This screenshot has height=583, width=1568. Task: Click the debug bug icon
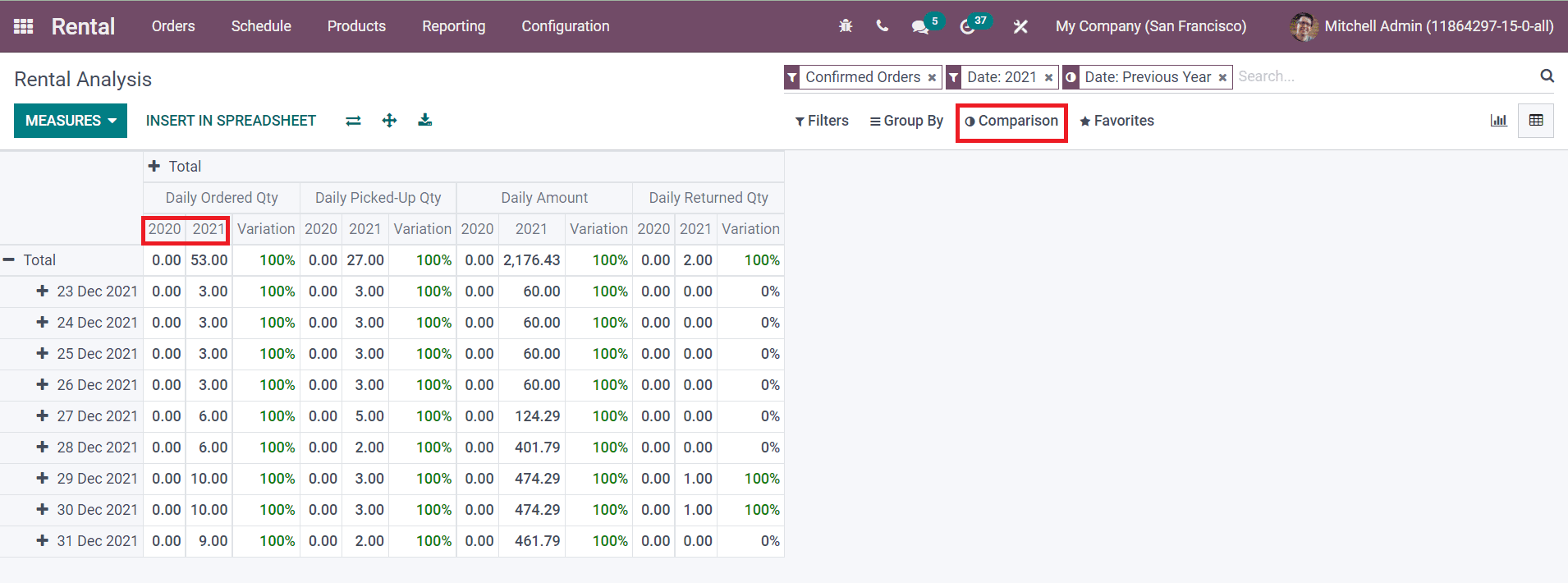(846, 26)
